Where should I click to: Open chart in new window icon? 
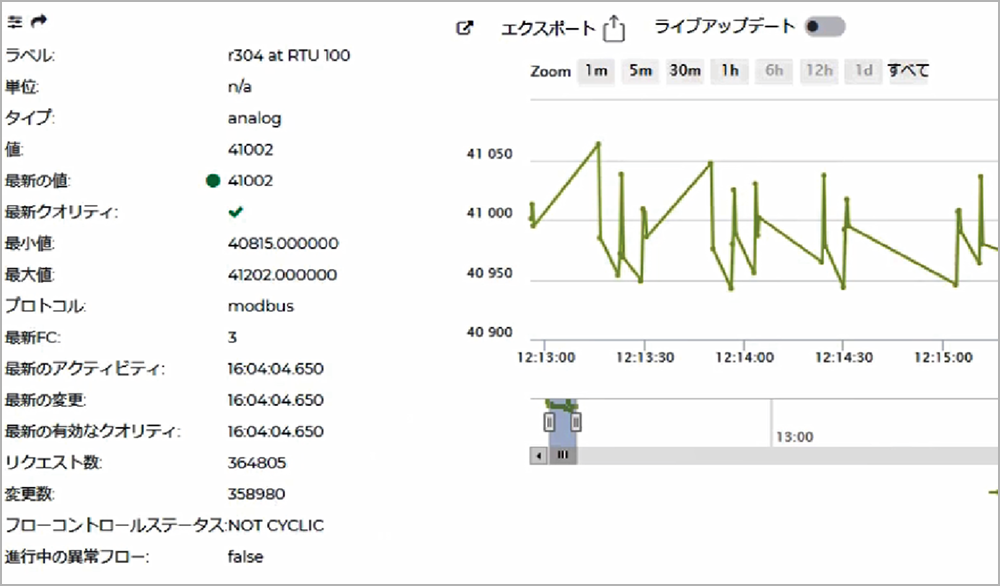[464, 29]
